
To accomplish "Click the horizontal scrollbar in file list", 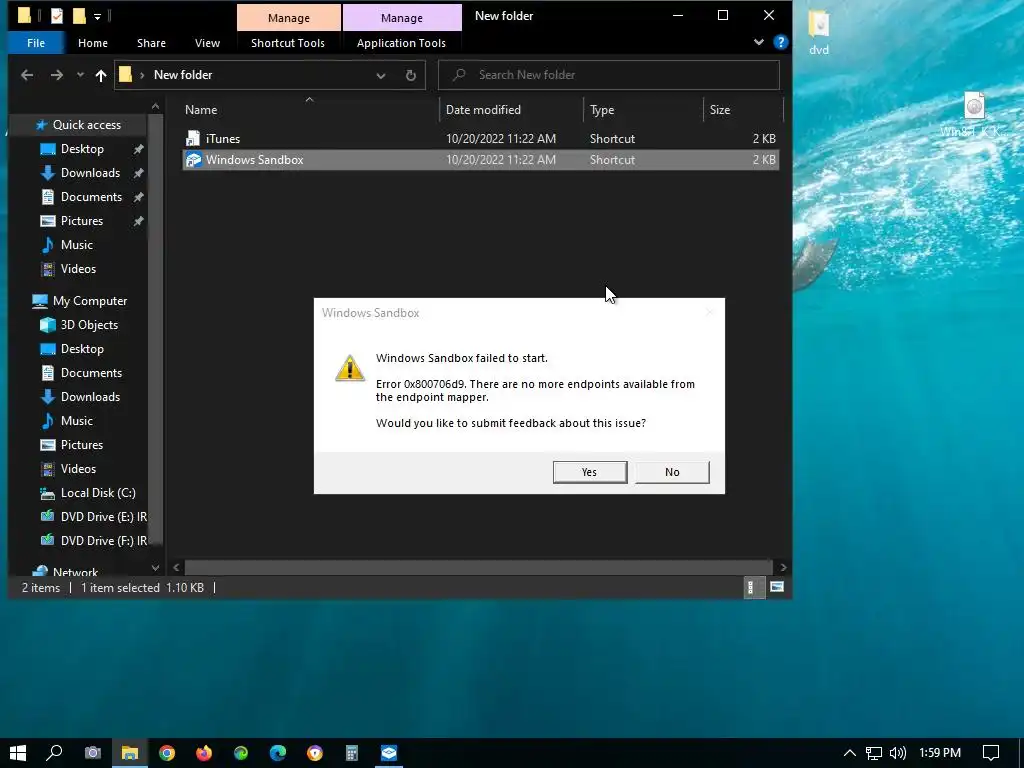I will [x=479, y=567].
